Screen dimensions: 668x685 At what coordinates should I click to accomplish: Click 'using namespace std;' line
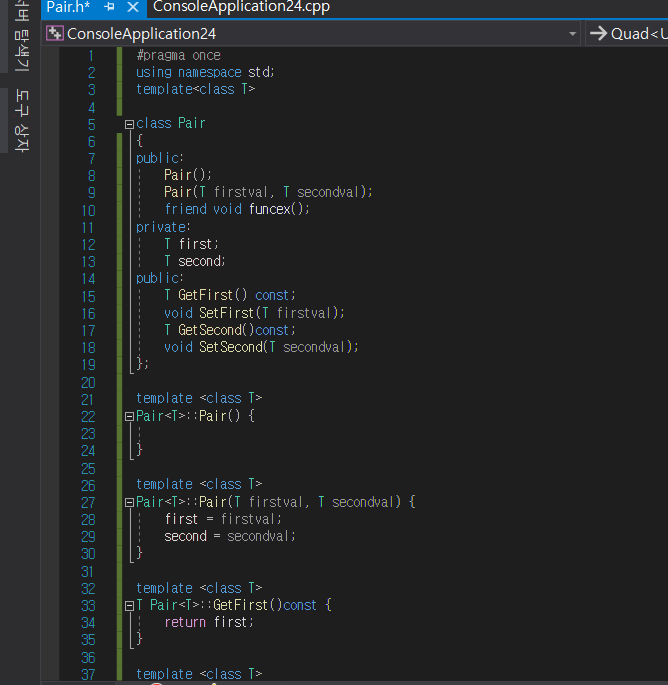[205, 72]
